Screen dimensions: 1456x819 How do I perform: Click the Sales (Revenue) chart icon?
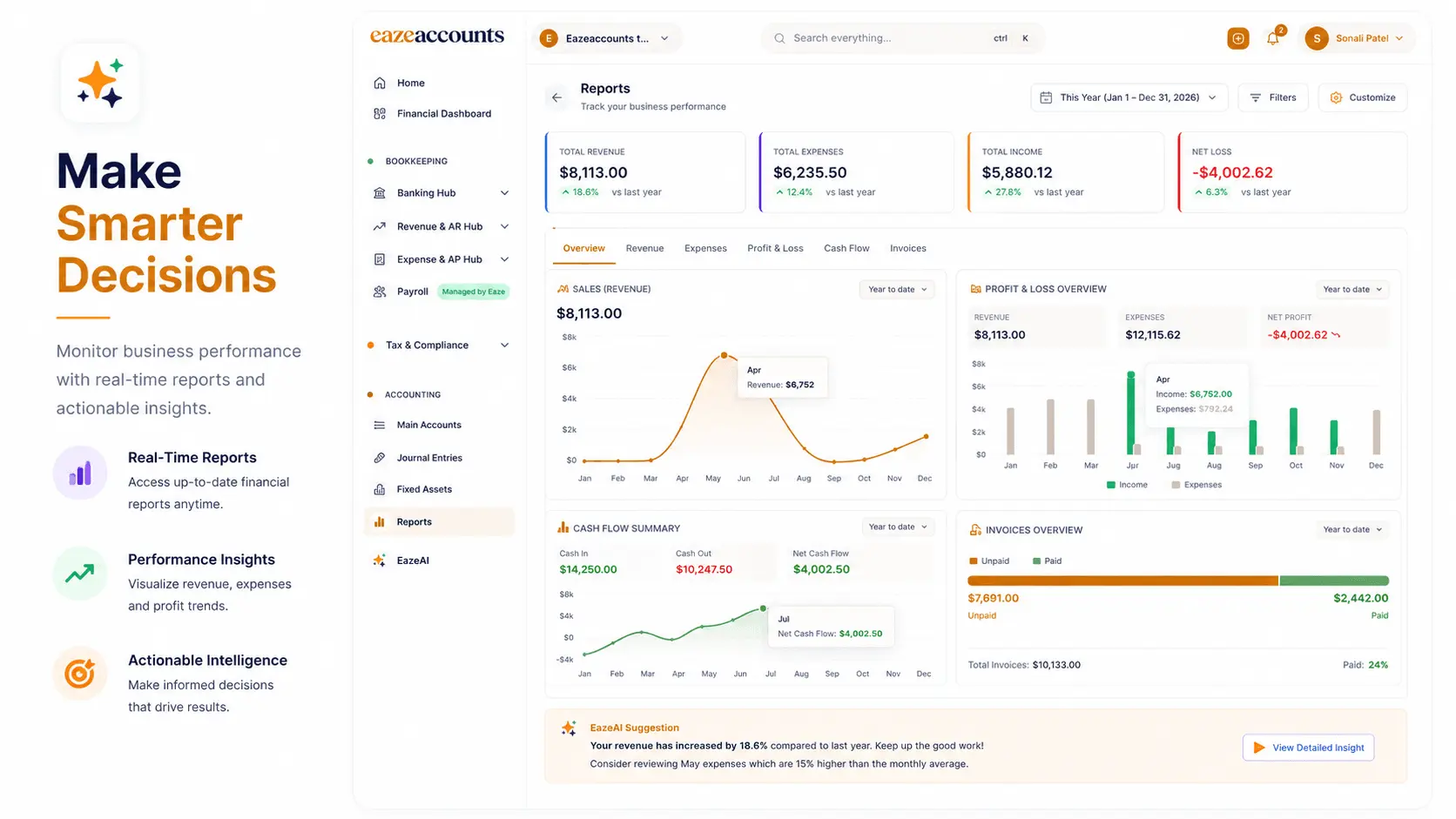(563, 289)
